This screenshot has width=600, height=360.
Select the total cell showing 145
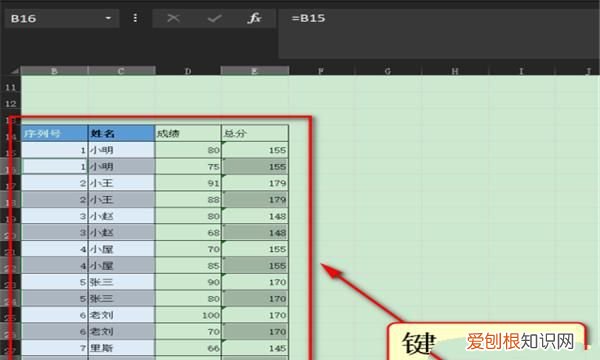[255, 348]
